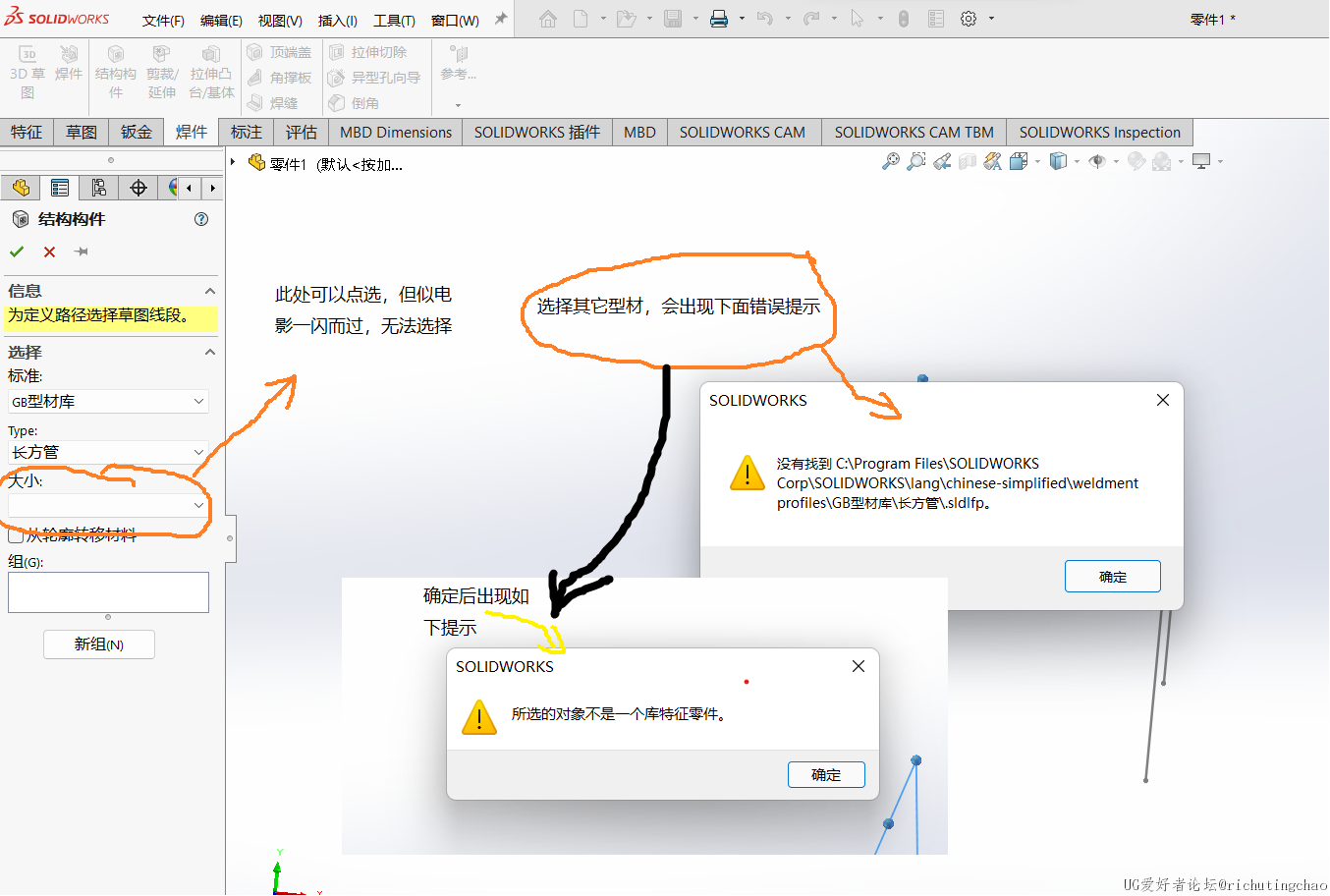The height and width of the screenshot is (896, 1330).
Task: Accept structural member with green checkmark
Action: [17, 252]
